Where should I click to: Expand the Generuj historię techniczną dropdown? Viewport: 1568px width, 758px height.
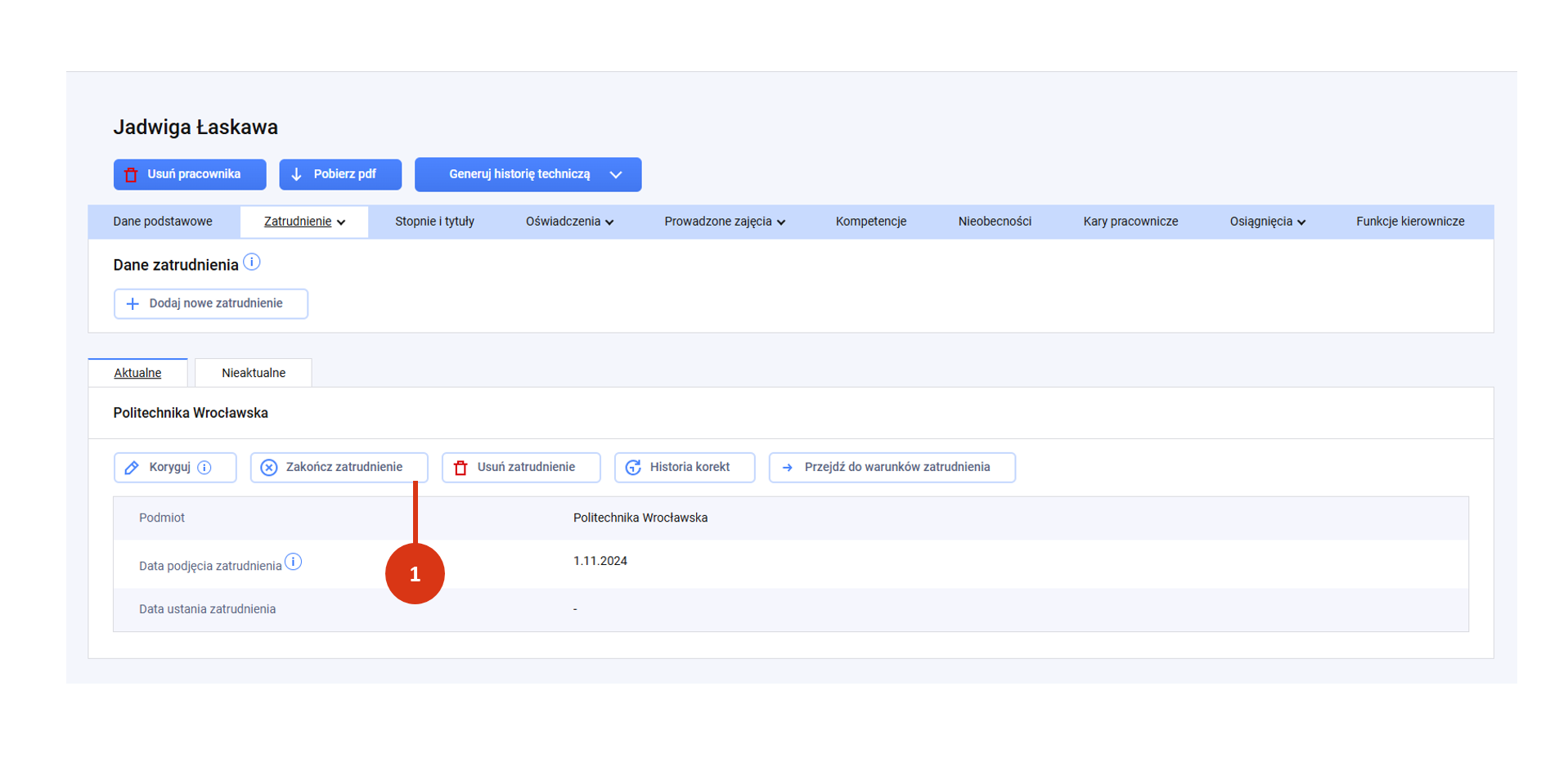point(616,175)
